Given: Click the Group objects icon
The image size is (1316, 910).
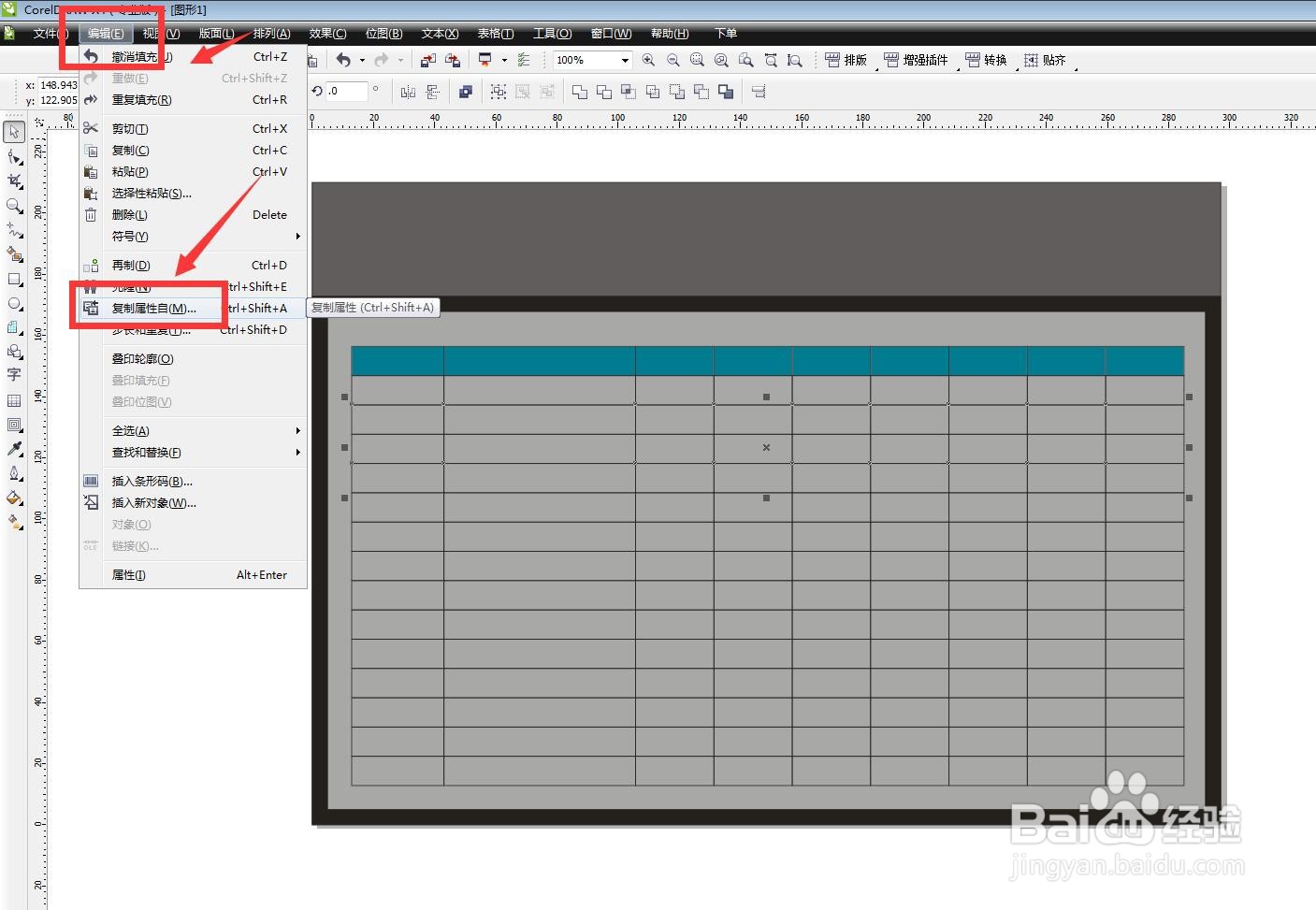Looking at the screenshot, I should [x=499, y=92].
